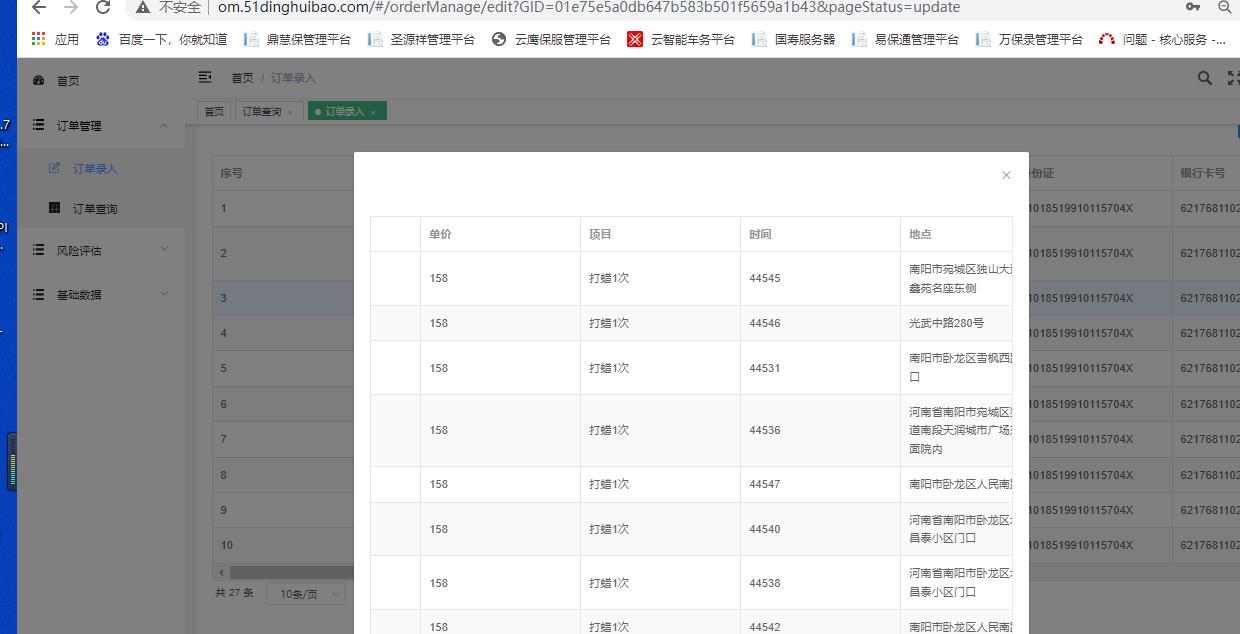Click the search magnifier icon in header
Screen dimensions: 1240x634
[x=1205, y=78]
